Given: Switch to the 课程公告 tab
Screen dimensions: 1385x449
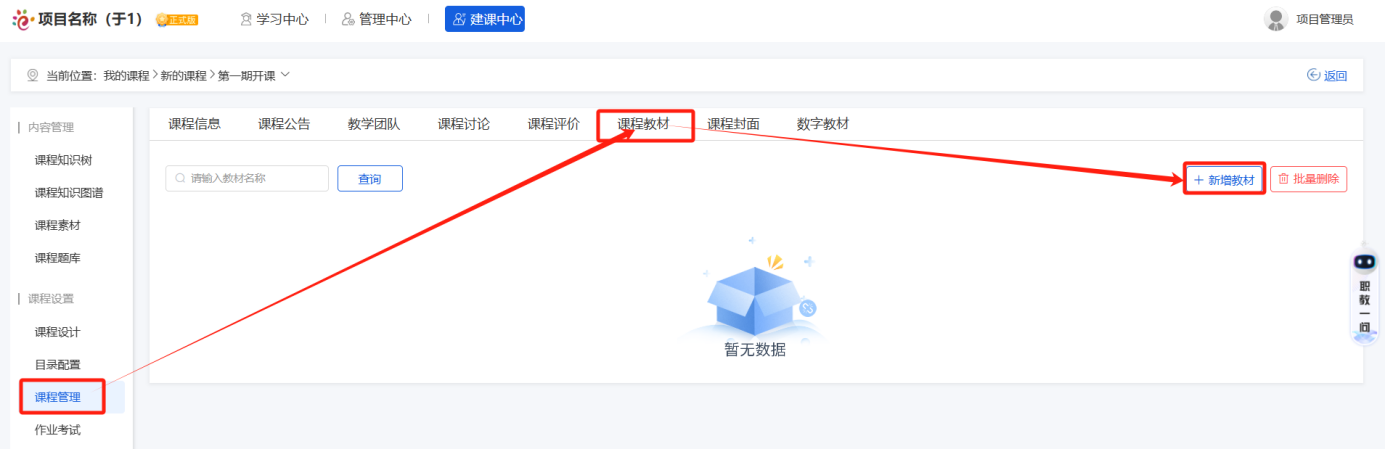Looking at the screenshot, I should 284,124.
